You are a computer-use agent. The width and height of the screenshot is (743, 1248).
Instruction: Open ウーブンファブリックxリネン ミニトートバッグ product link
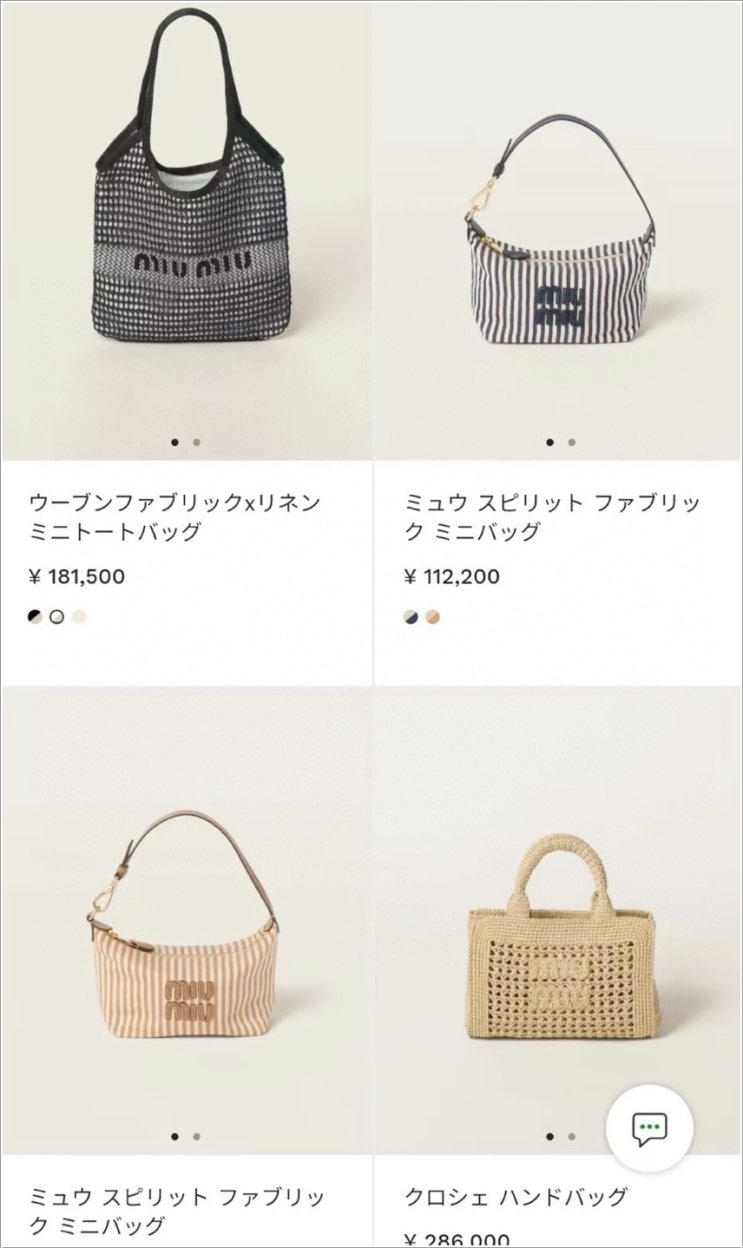click(x=174, y=517)
